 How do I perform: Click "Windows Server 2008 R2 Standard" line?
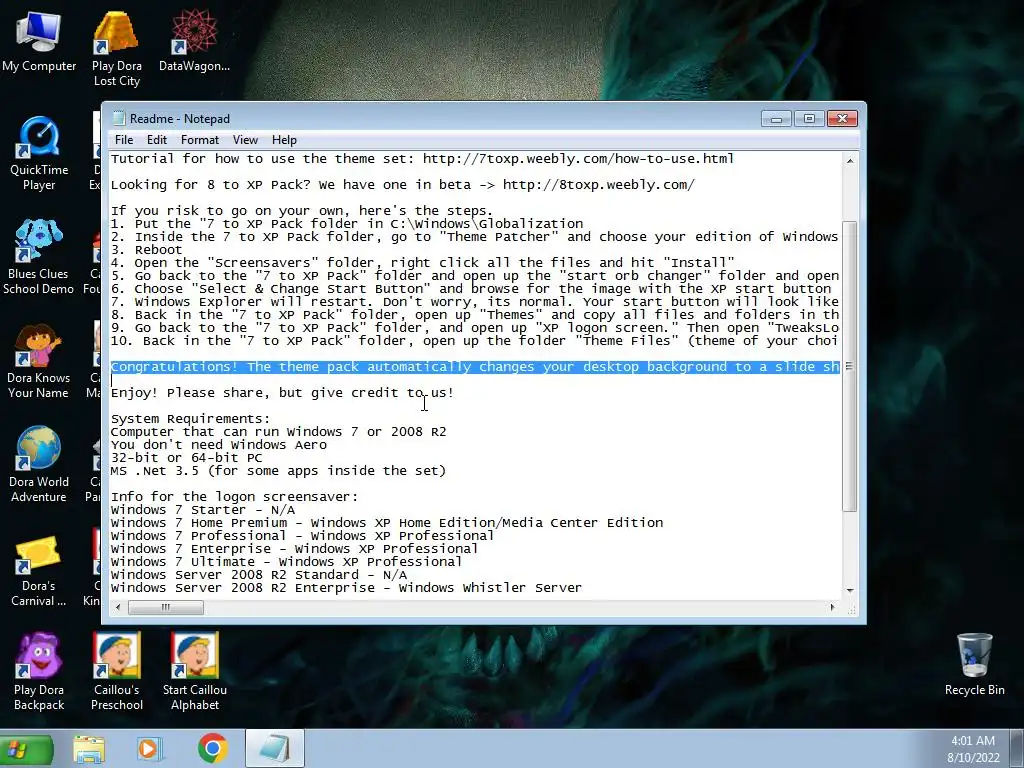[x=259, y=575]
